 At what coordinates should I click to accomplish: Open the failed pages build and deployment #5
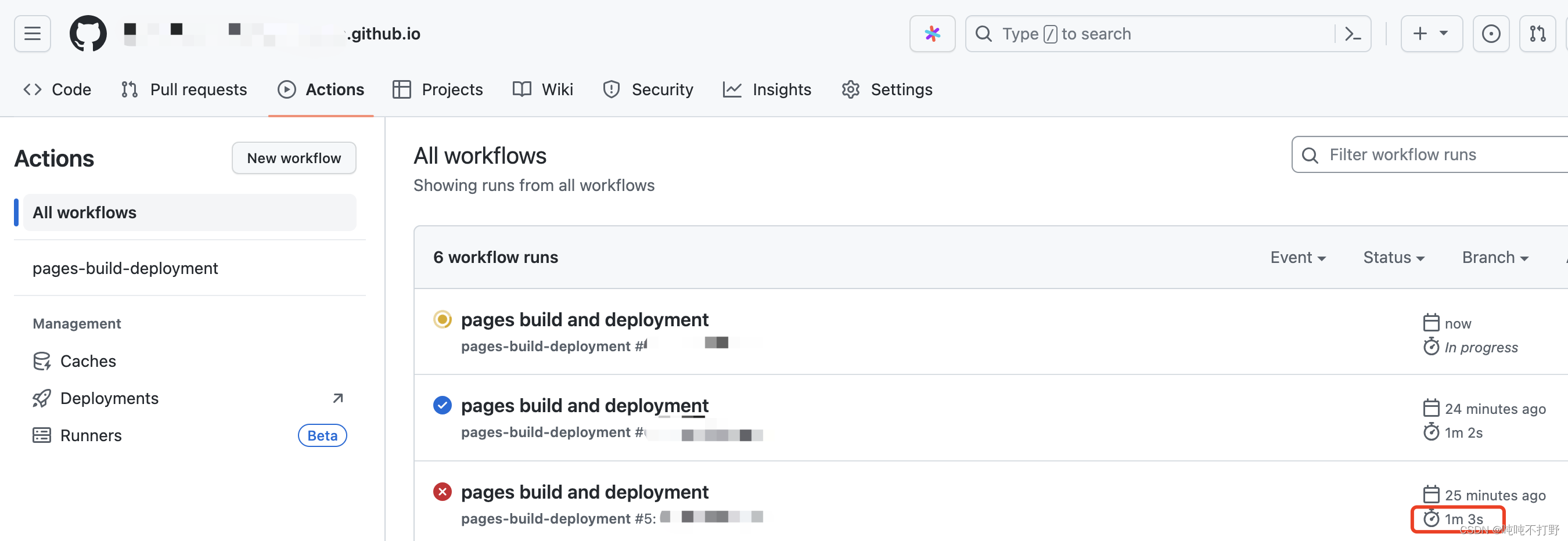point(584,492)
